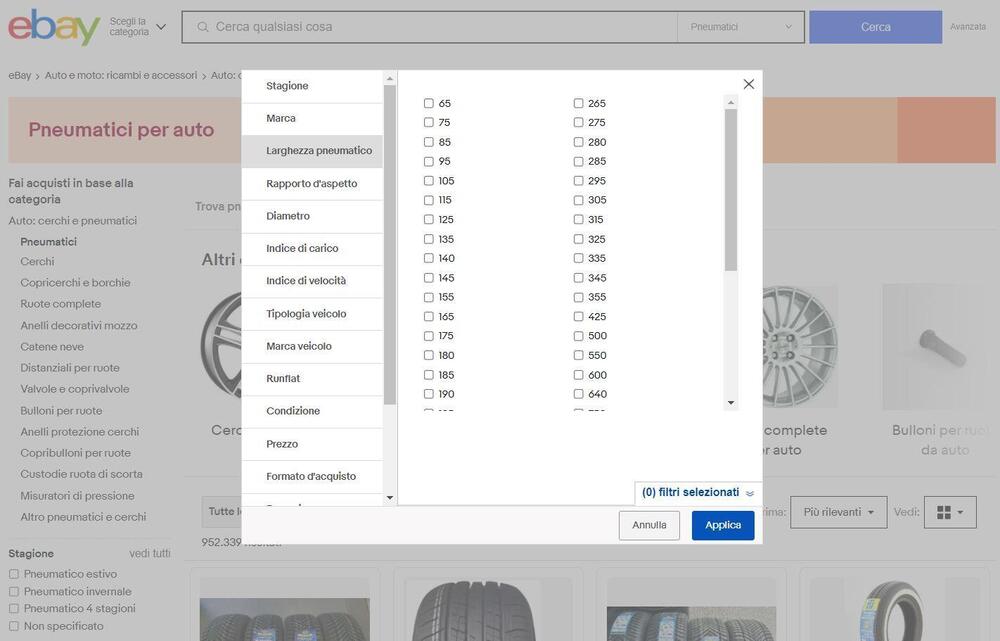Image resolution: width=1000 pixels, height=641 pixels.
Task: Open the Pneumatici category dropdown
Action: pyautogui.click(x=740, y=27)
